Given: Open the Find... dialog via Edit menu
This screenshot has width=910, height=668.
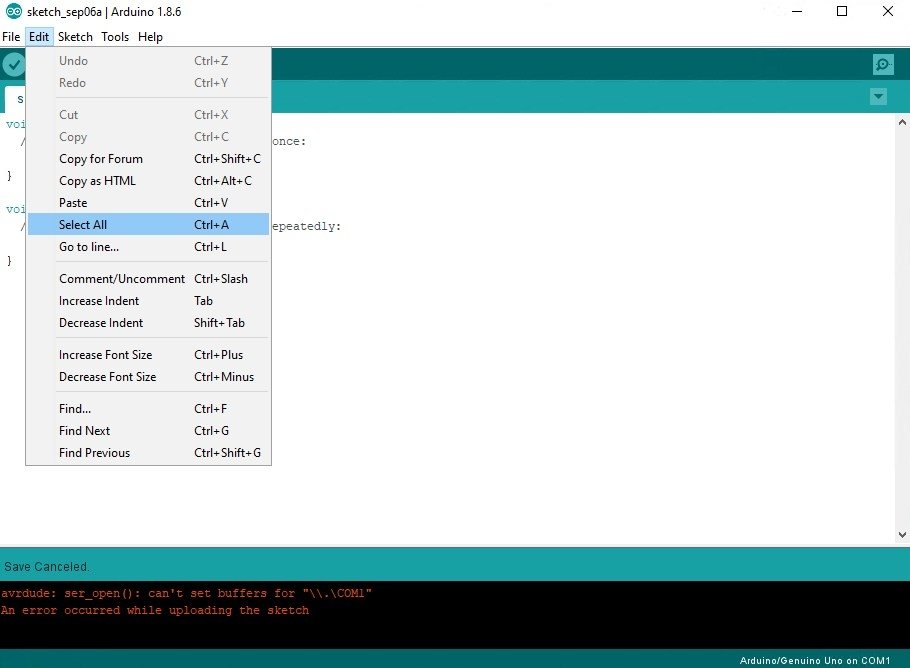Looking at the screenshot, I should (x=74, y=408).
